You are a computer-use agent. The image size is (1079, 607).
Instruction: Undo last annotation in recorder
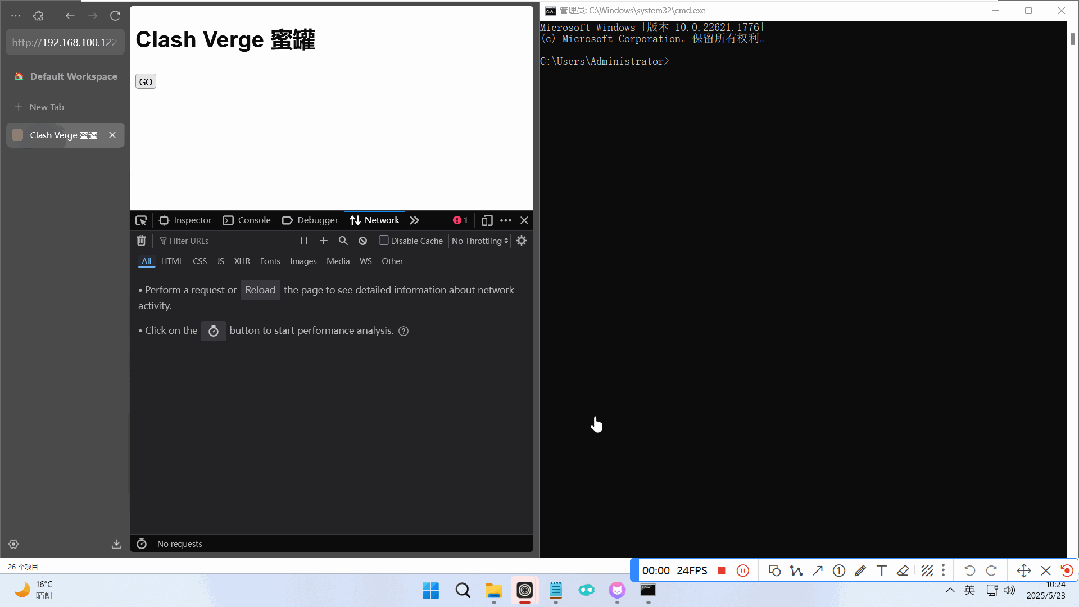click(x=970, y=571)
